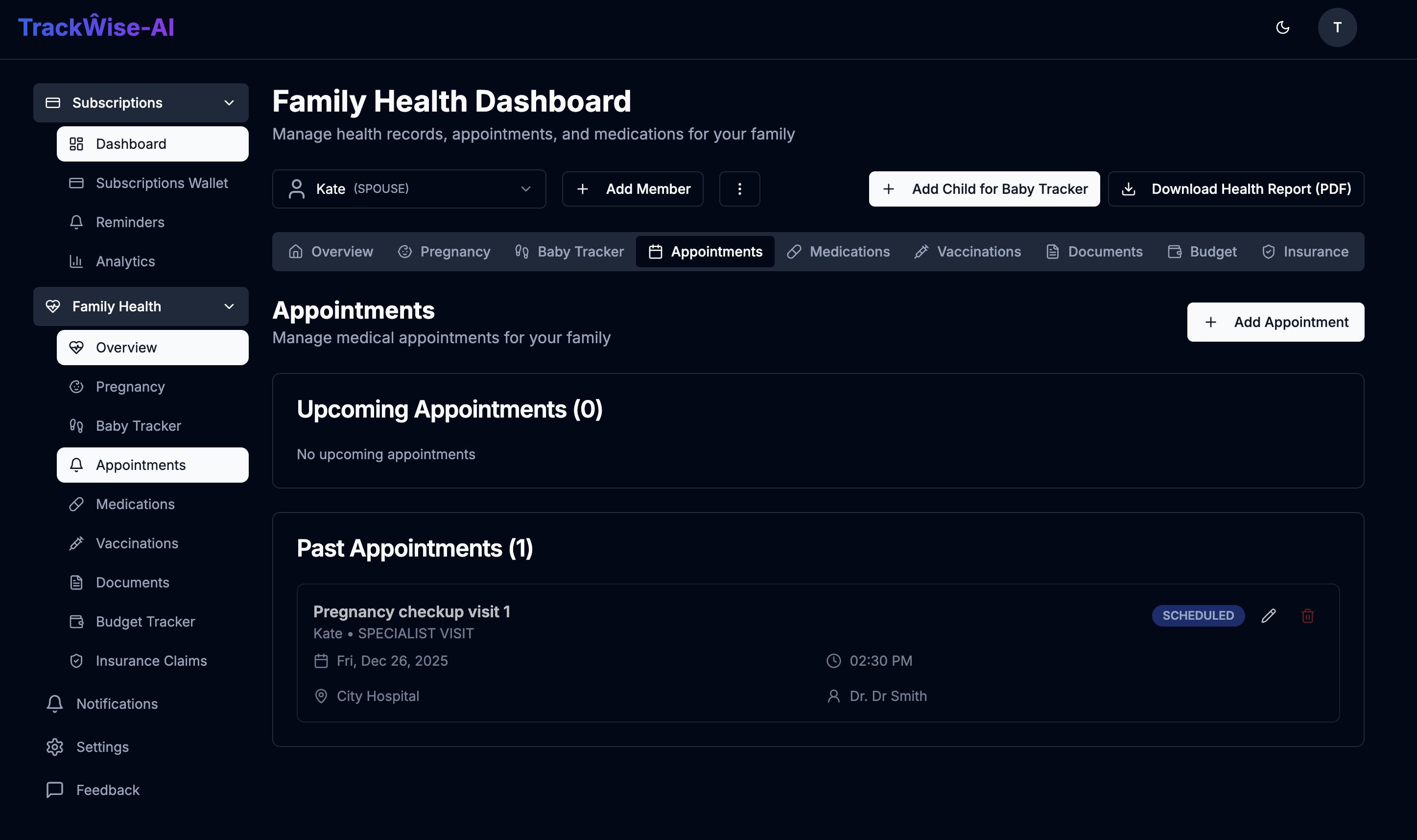Click the Notifications bell in sidebar
This screenshot has width=1417, height=840.
[x=55, y=703]
